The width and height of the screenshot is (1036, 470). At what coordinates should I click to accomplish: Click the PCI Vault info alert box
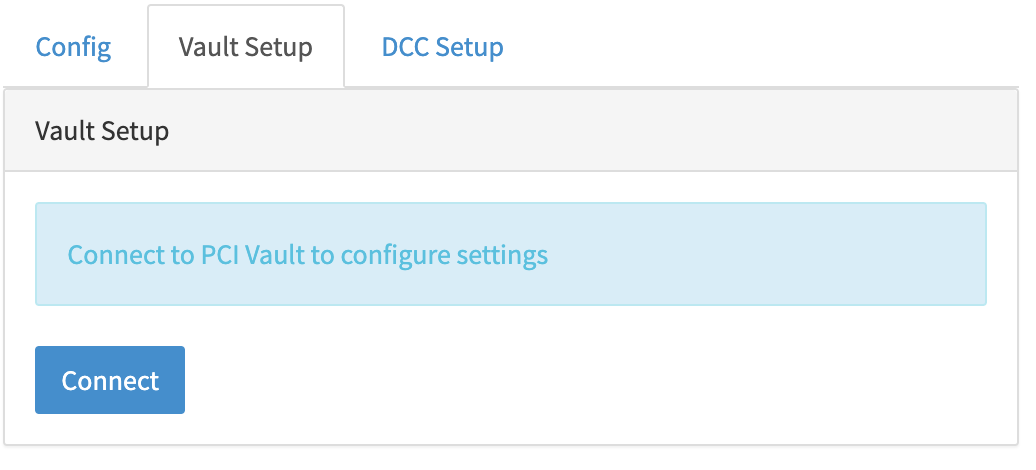510,254
